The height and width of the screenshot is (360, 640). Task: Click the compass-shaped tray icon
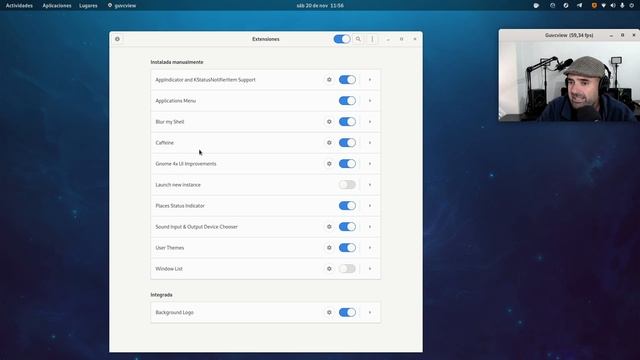point(566,6)
